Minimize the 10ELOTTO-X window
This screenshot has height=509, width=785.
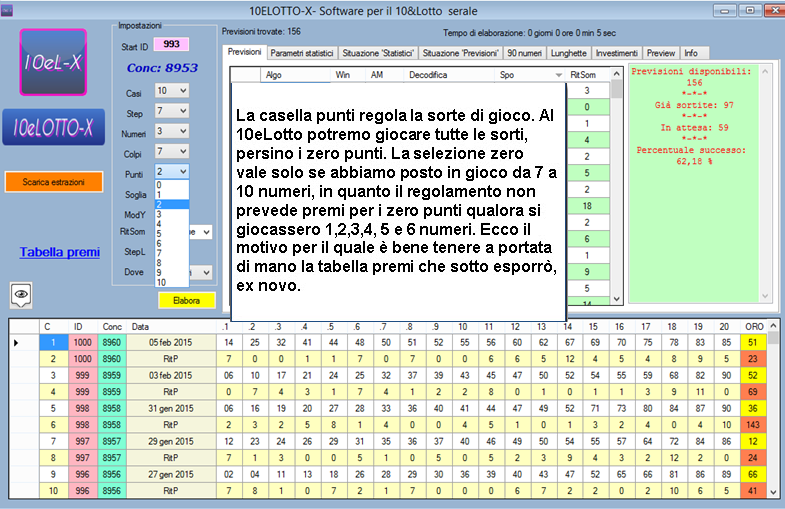(x=724, y=10)
